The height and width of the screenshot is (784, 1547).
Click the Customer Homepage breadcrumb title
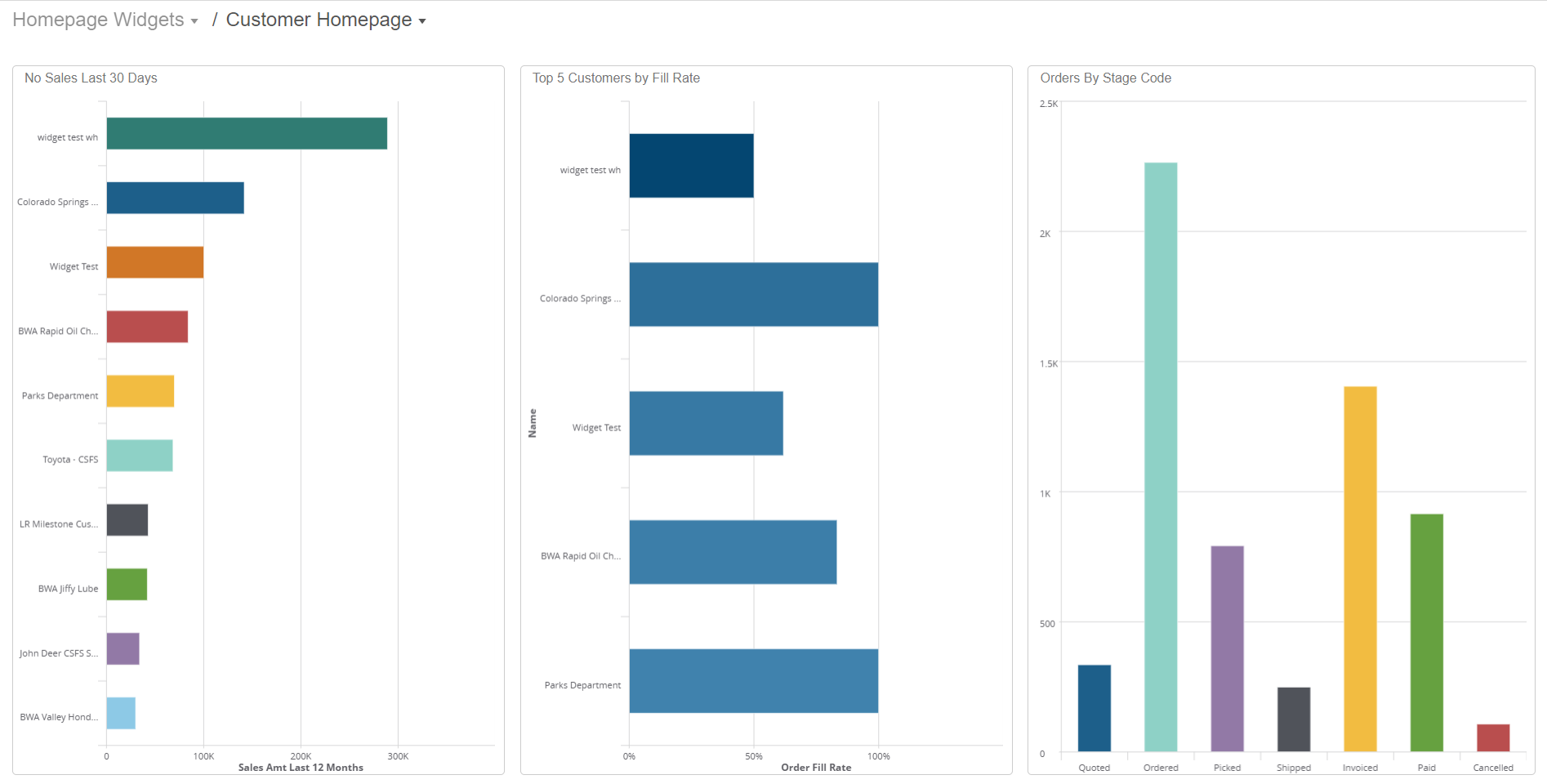click(319, 20)
